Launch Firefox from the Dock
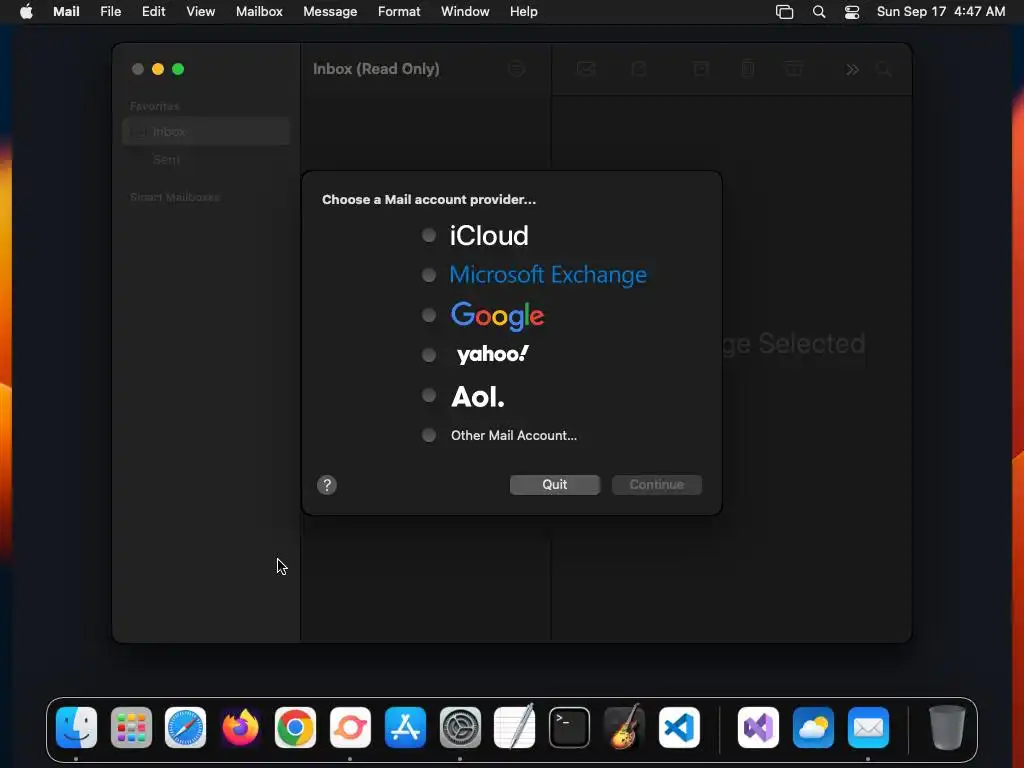This screenshot has height=768, width=1024. [240, 728]
